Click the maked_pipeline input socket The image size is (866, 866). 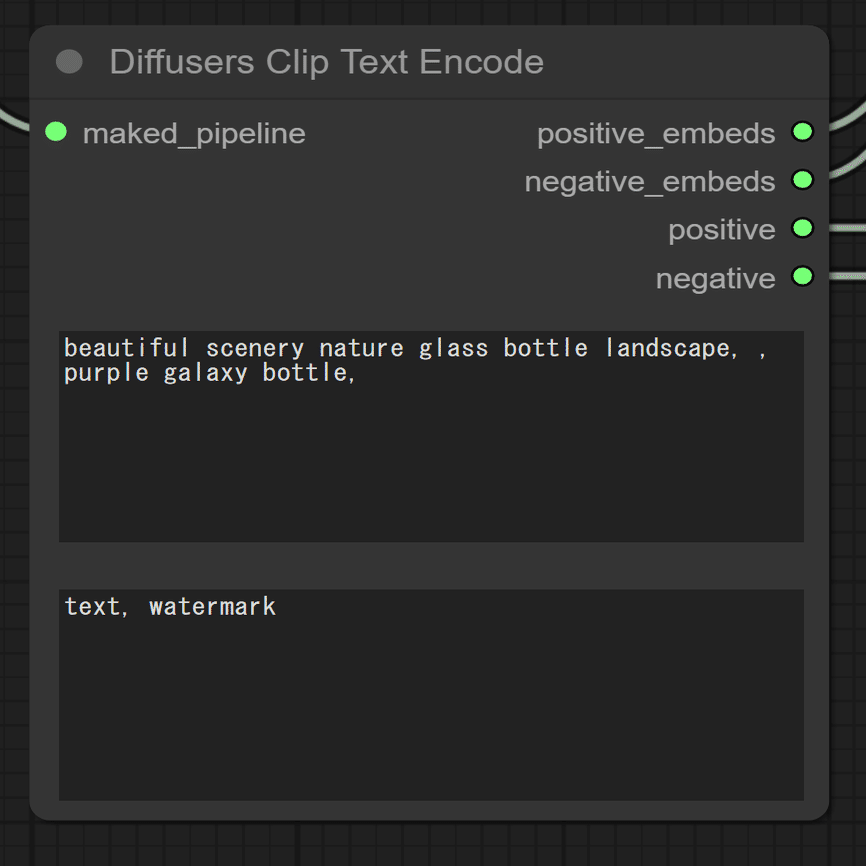(x=56, y=132)
